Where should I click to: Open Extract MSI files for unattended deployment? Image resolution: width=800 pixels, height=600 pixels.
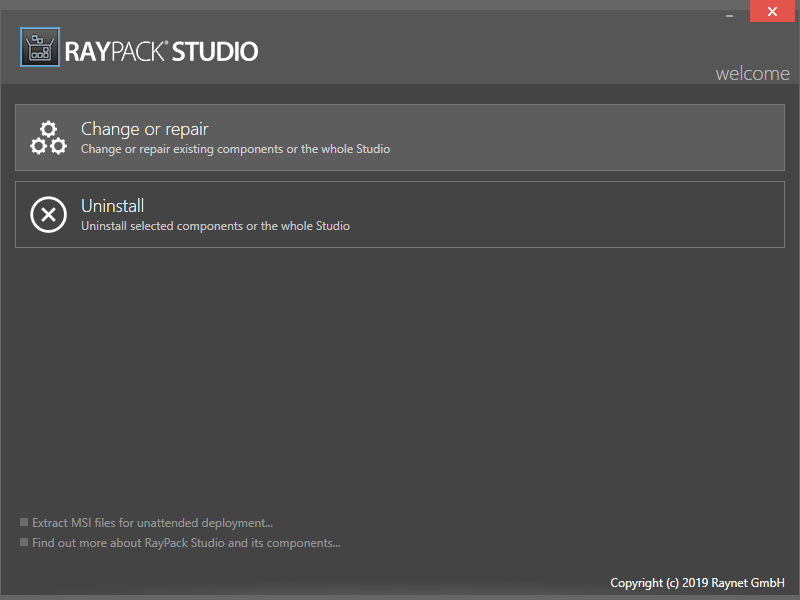pos(152,523)
